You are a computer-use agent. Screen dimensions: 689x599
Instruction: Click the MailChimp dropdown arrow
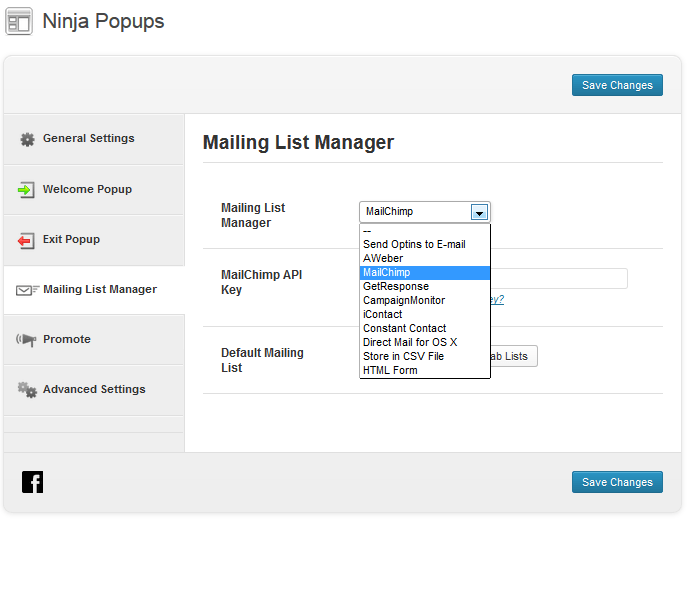(x=479, y=212)
